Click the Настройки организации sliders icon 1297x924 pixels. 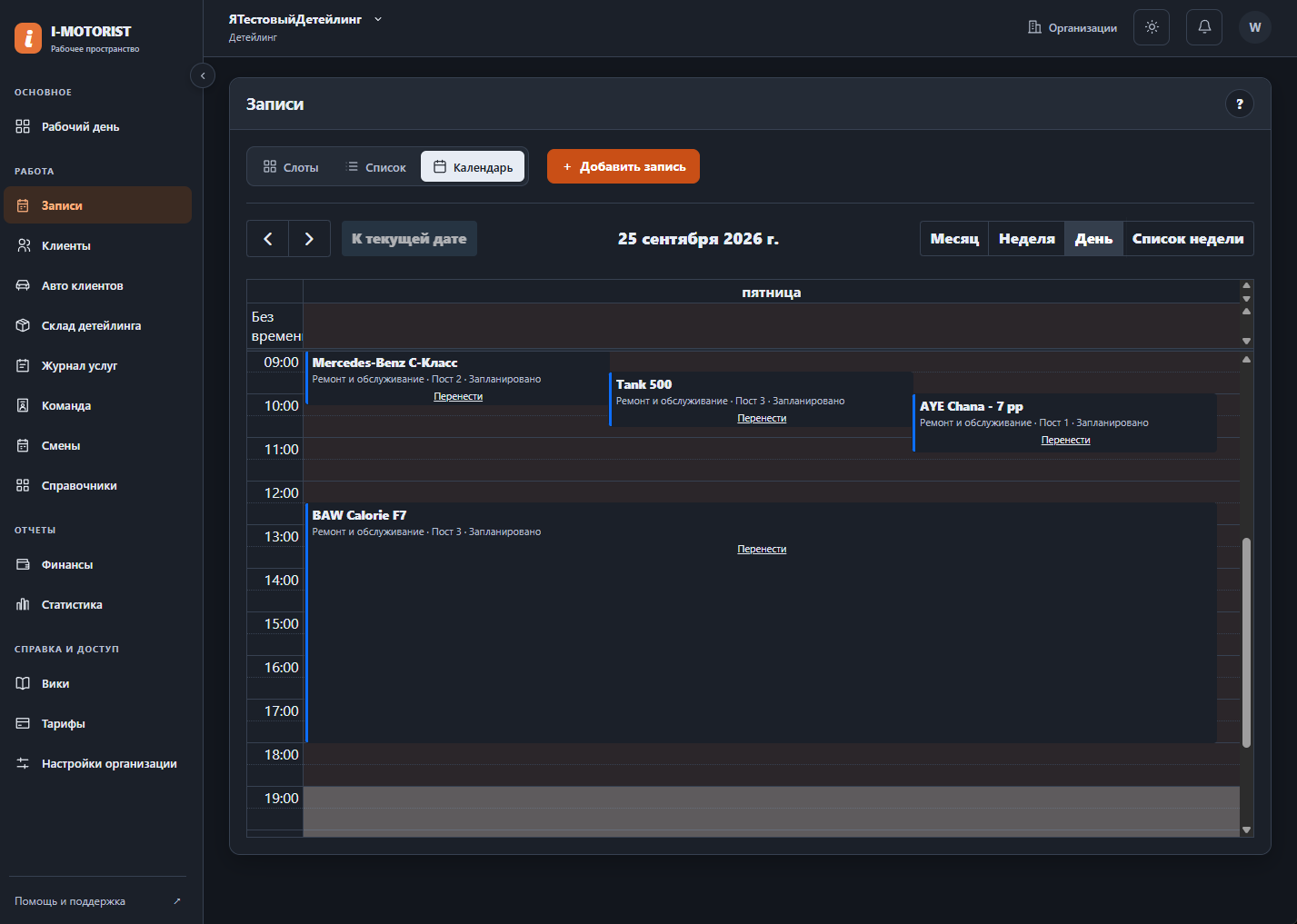pyautogui.click(x=23, y=763)
